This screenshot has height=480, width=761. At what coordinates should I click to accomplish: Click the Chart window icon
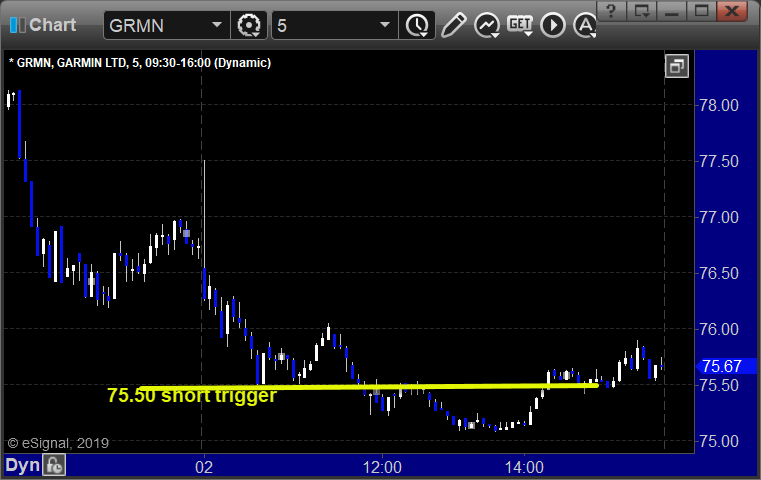tap(17, 25)
